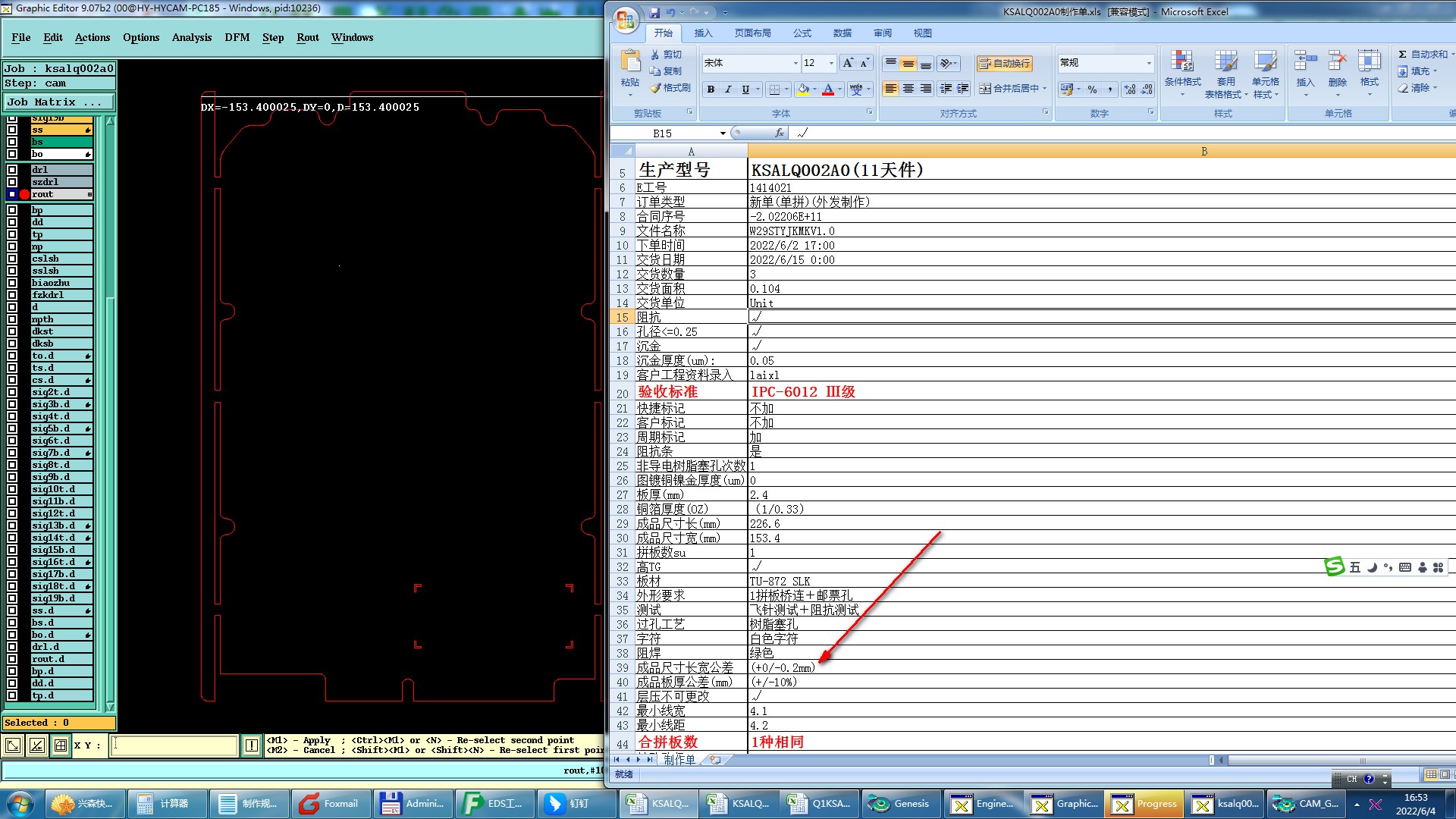The image size is (1456, 819).
Task: Toggle the checkbox for layer bs
Action: 12,142
